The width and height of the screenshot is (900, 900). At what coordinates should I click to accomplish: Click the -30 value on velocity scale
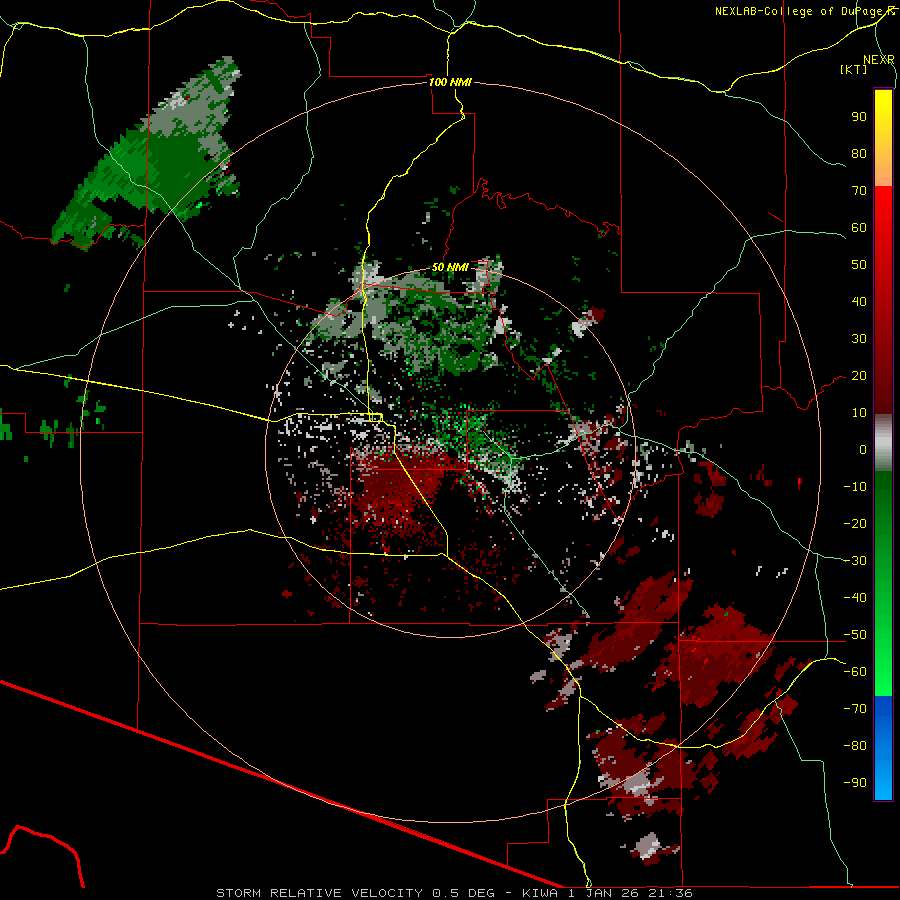[855, 561]
